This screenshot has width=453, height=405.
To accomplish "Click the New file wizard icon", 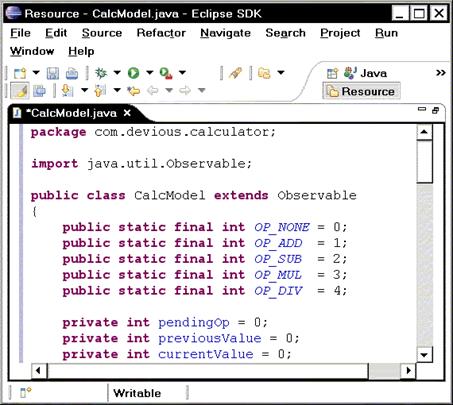I will [x=20, y=73].
